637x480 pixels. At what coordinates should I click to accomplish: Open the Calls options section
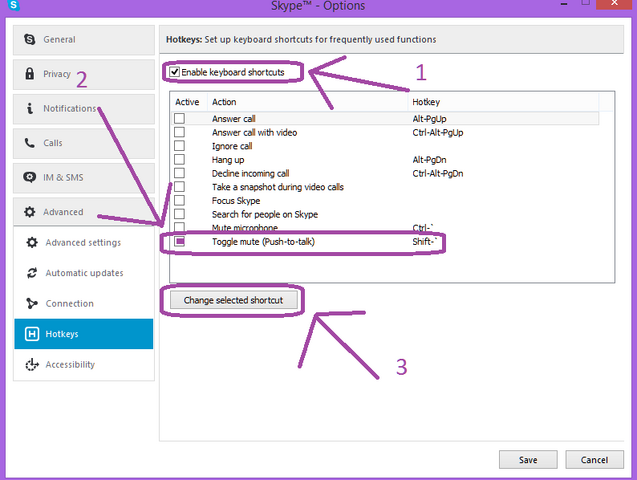coord(84,143)
